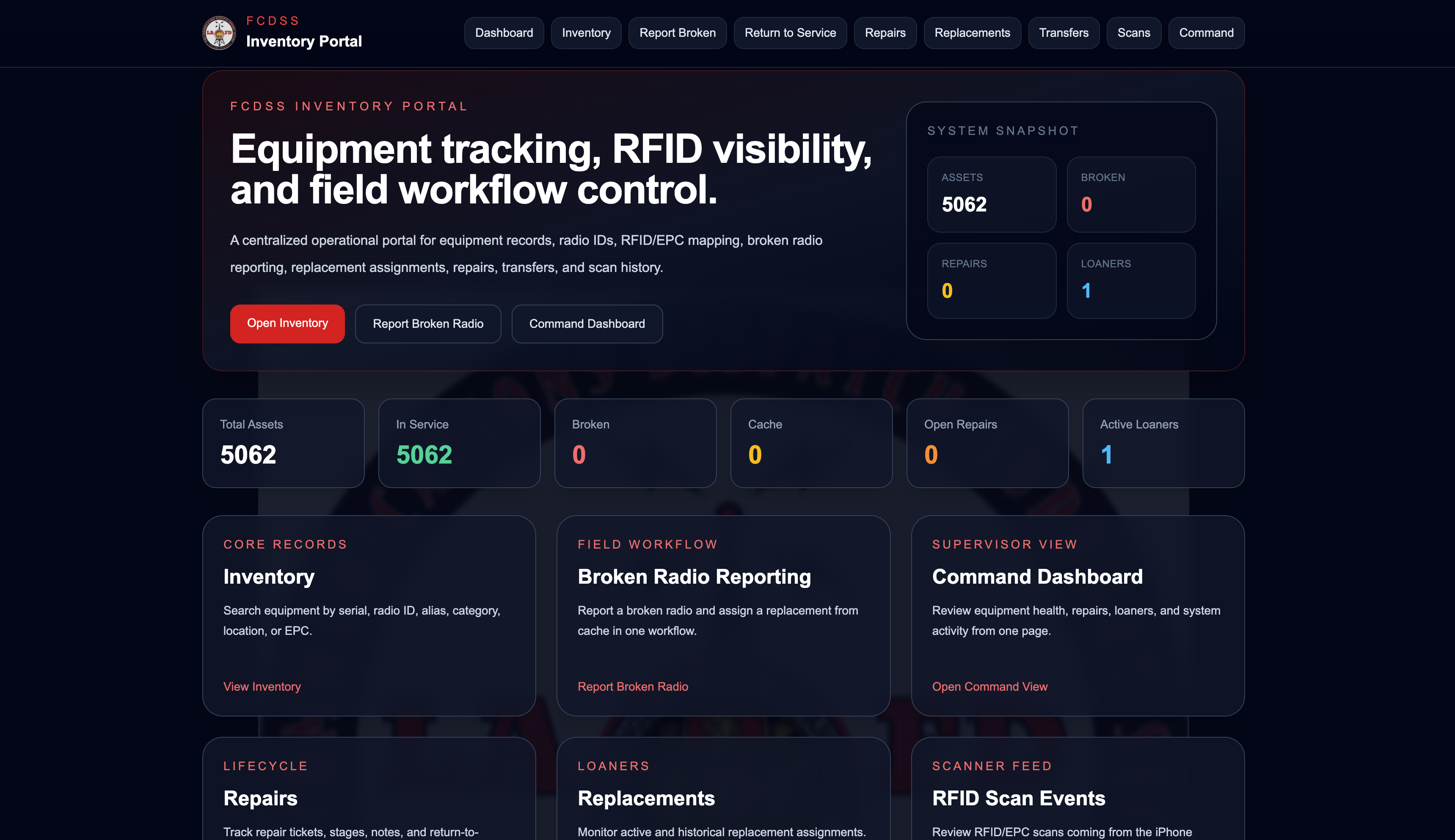Select the BROKEN snapshot tile
Screen dimensions: 1455x840
1131,195
